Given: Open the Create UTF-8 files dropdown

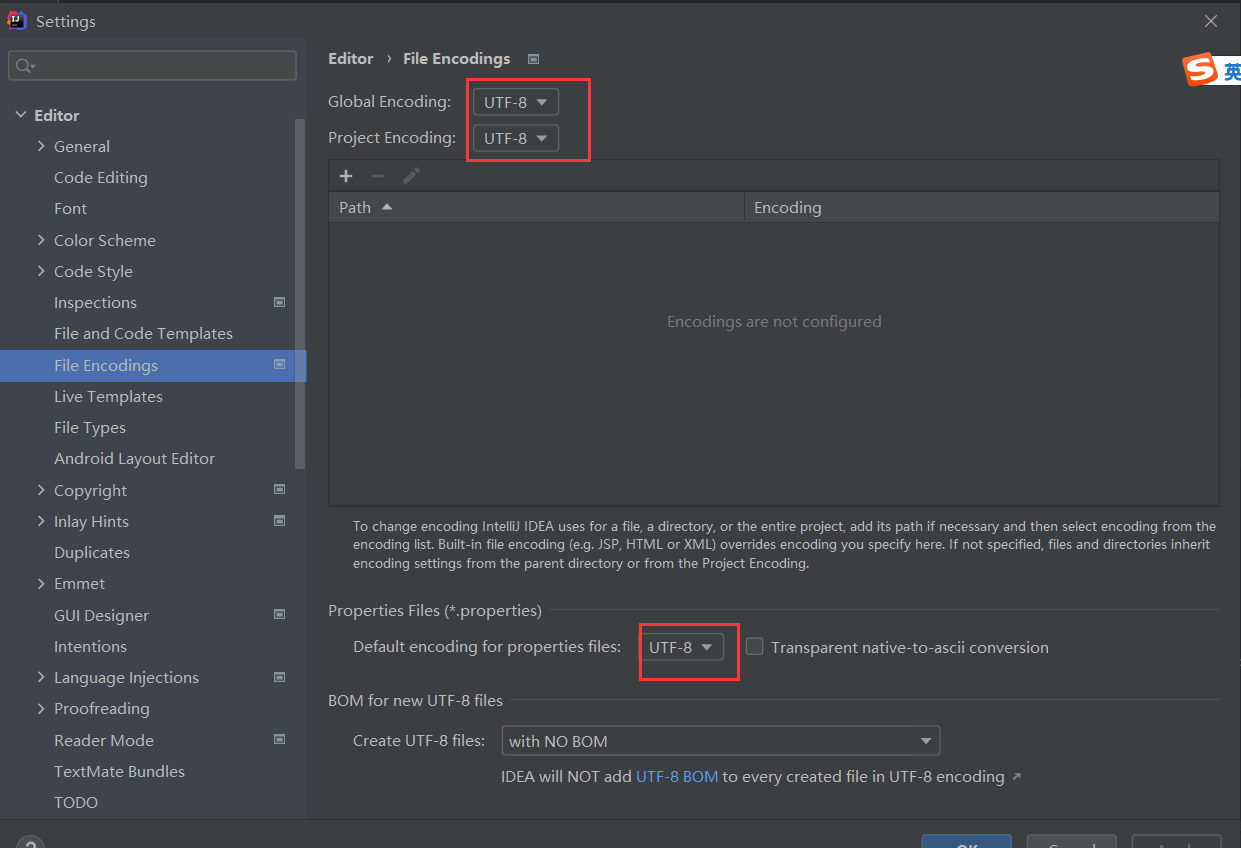Looking at the screenshot, I should click(721, 741).
